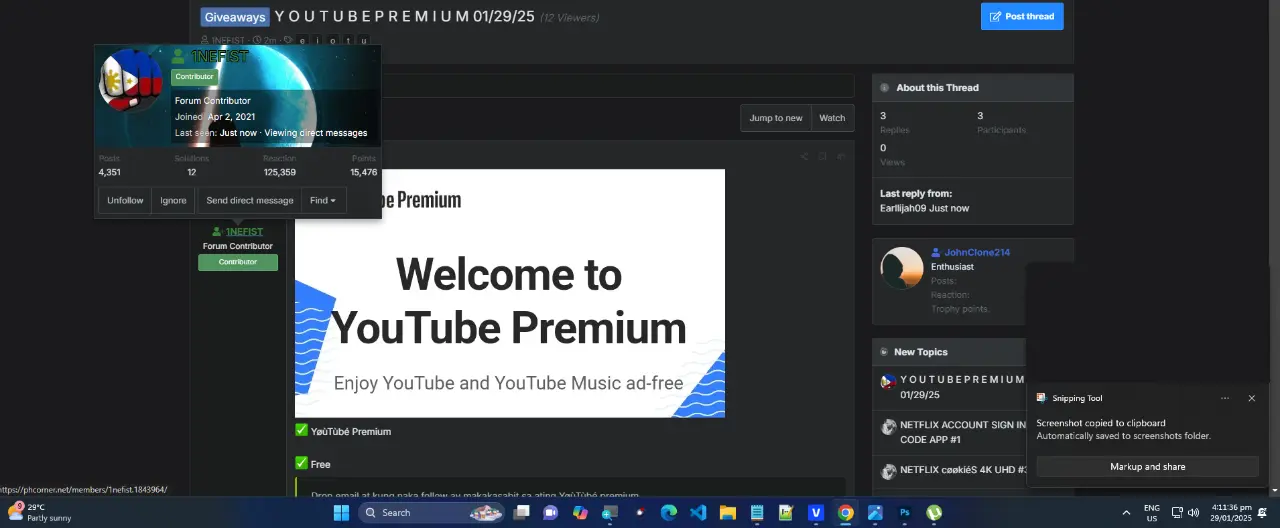Open the clock and date flyout
Screen dimensions: 1280x528
pos(1231,512)
